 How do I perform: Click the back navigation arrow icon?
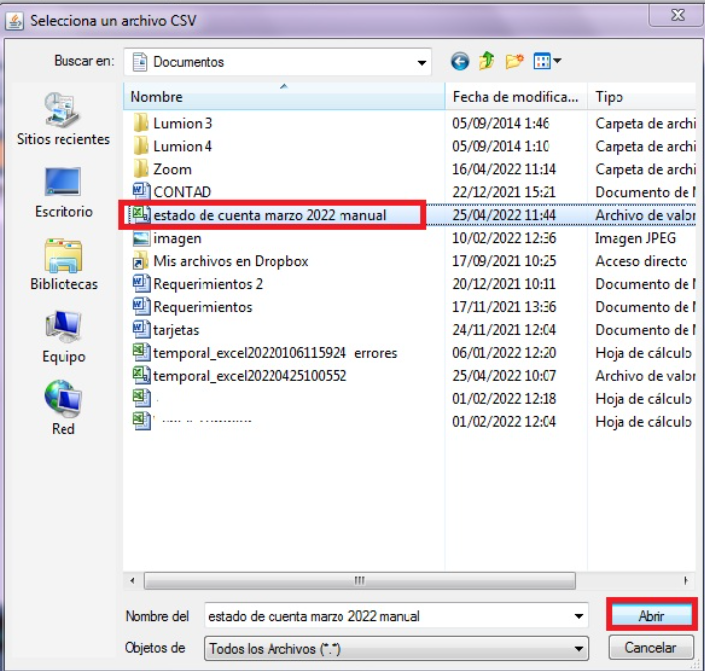[x=459, y=62]
